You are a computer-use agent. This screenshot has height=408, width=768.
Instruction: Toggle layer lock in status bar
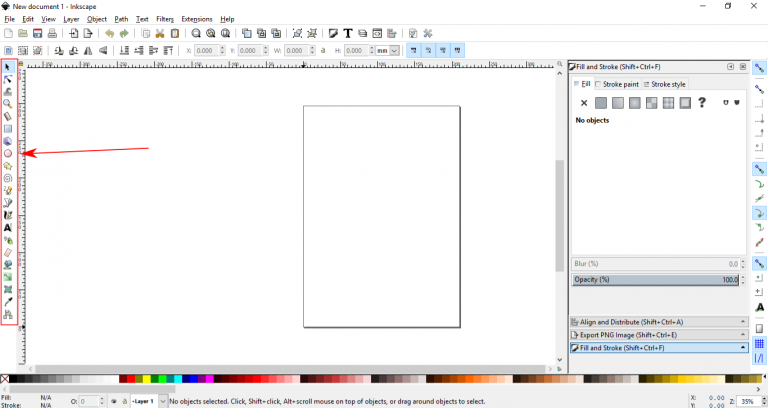(x=124, y=401)
